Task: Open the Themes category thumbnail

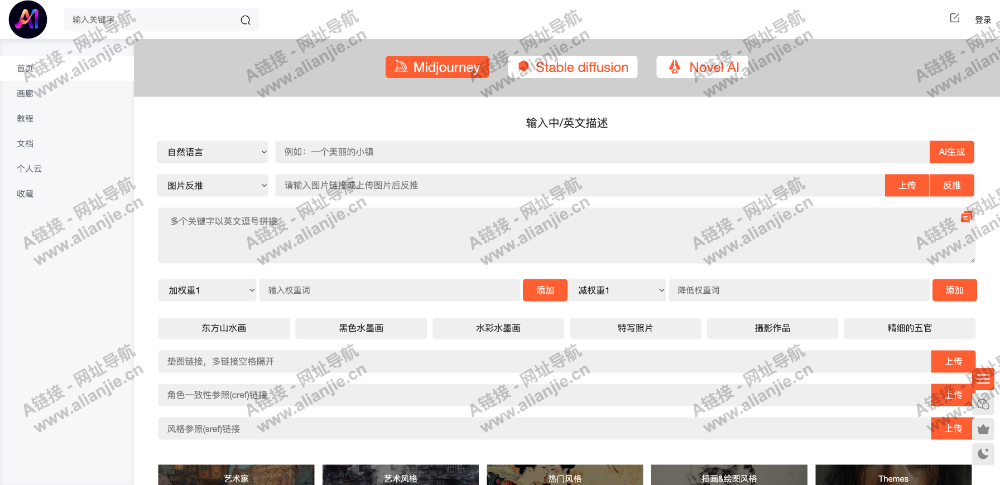Action: point(893,475)
